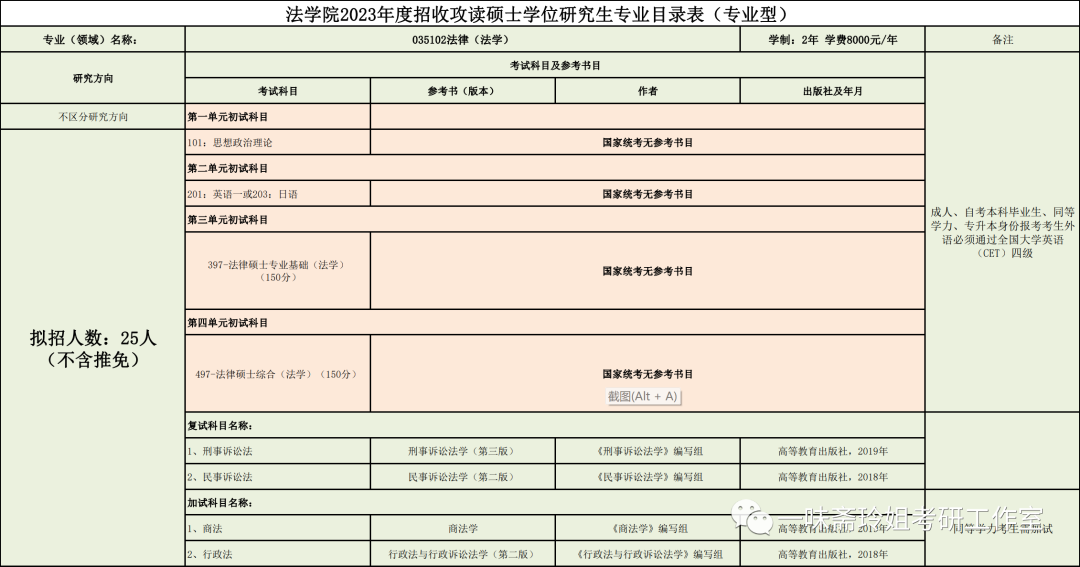Select the 作者 column header
The image size is (1080, 567).
[647, 91]
